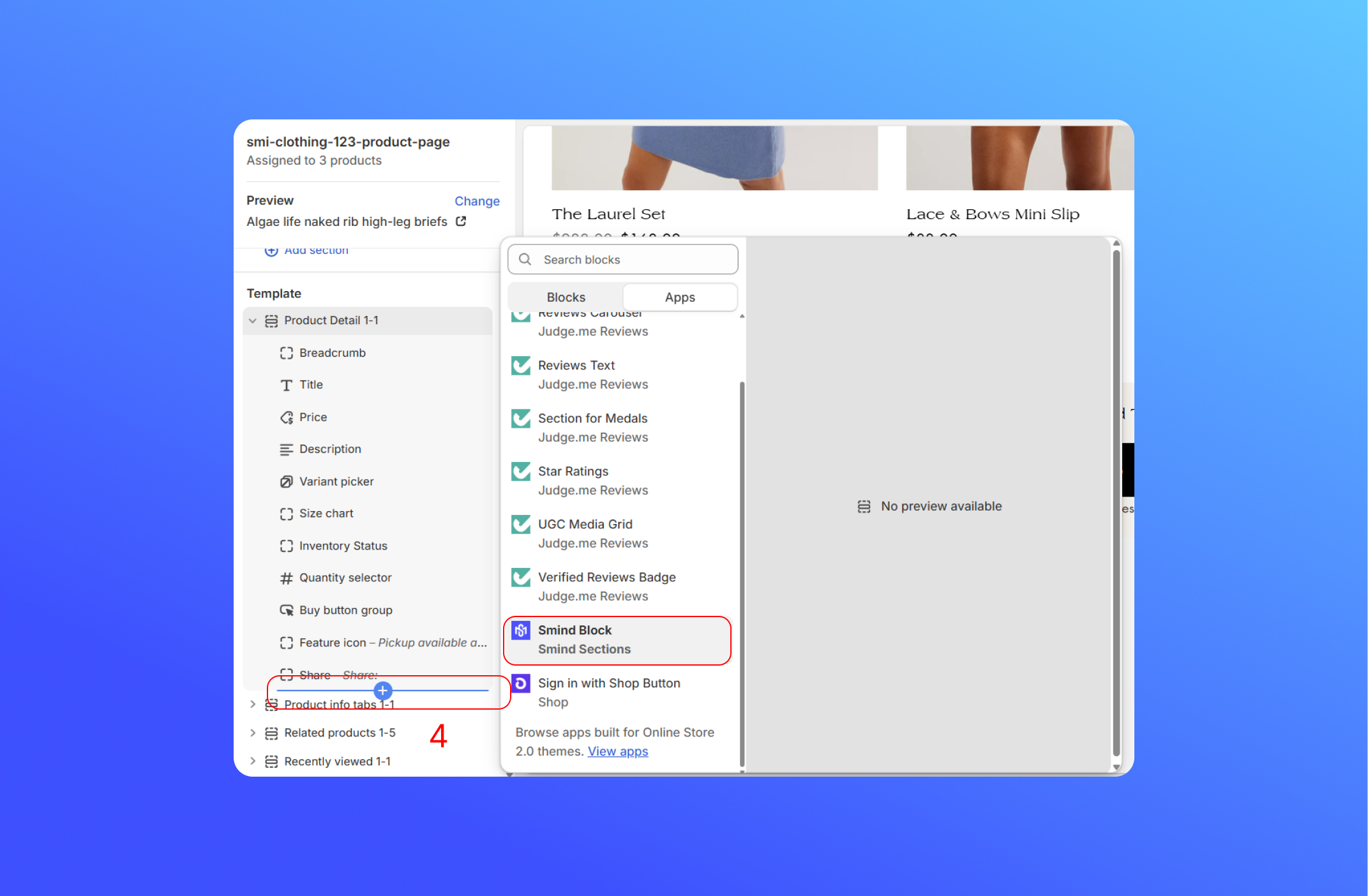This screenshot has width=1368, height=896.
Task: Click the search magnifier icon
Action: click(525, 260)
